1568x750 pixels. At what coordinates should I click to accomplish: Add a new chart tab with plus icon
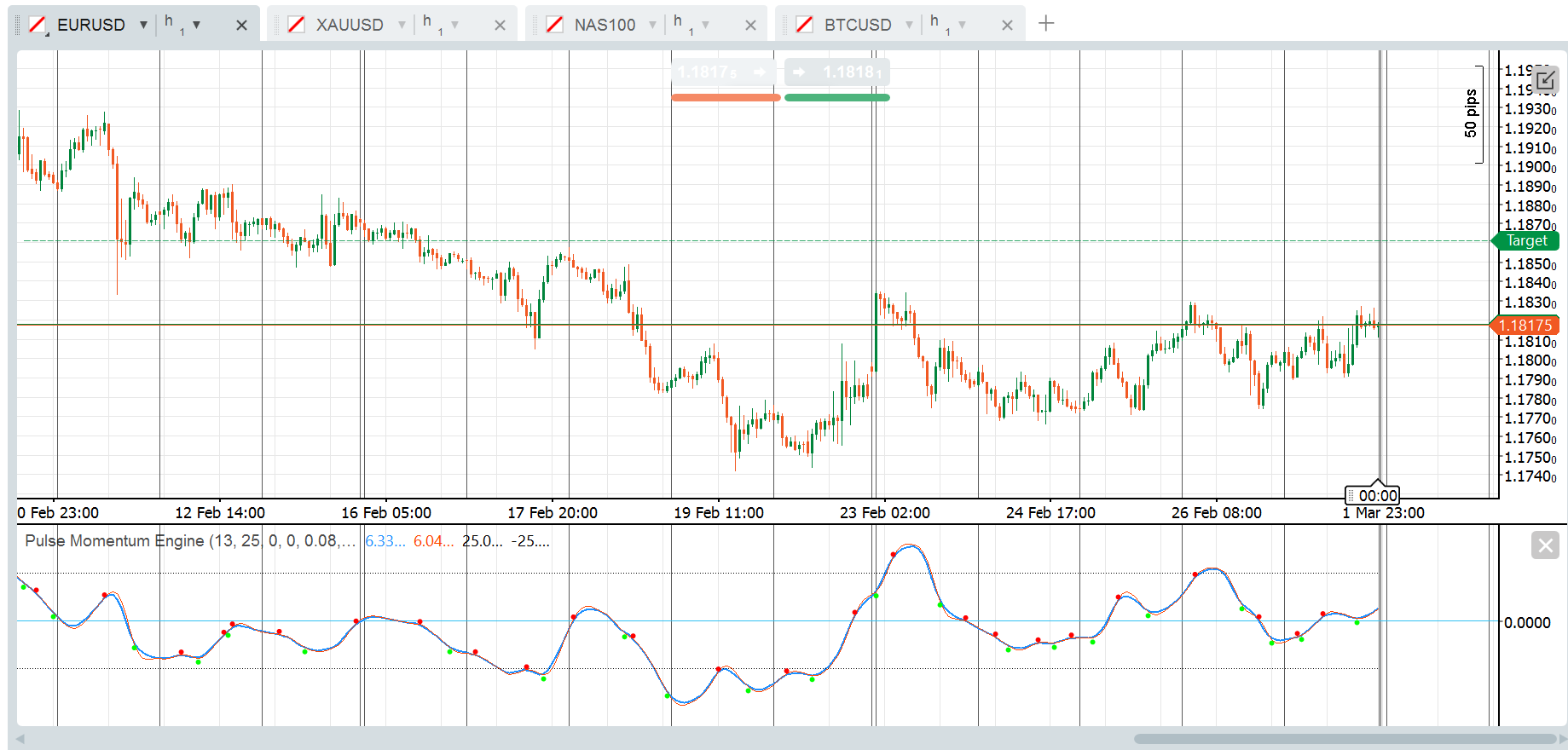pyautogui.click(x=1046, y=24)
